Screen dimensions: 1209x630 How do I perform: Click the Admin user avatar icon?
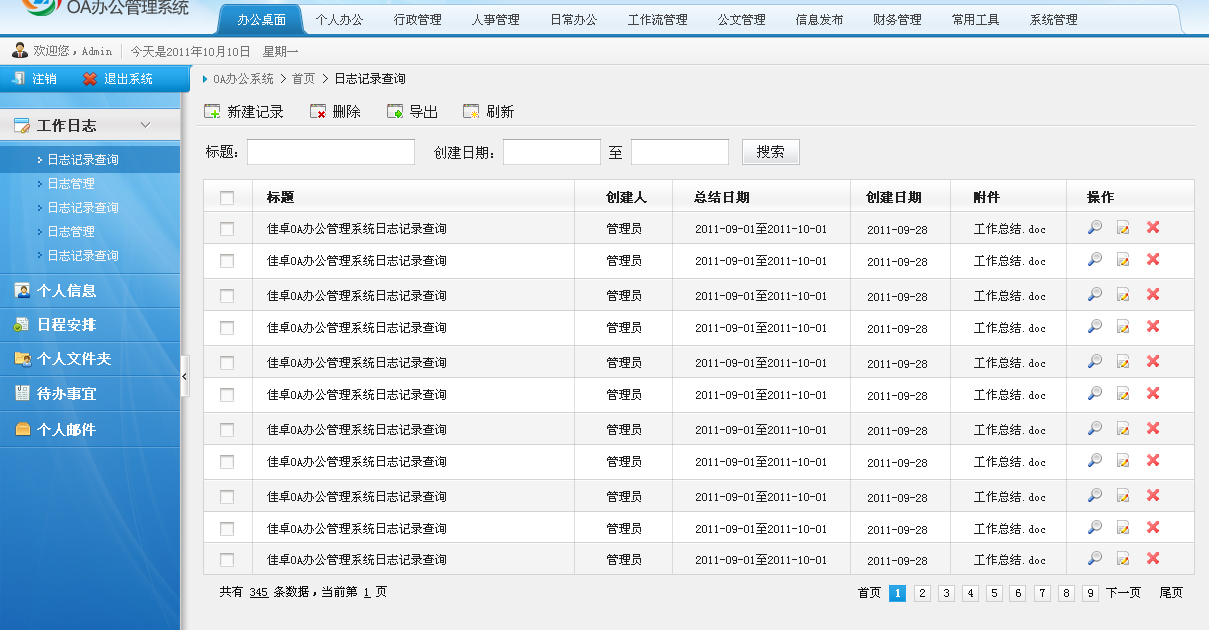(20, 50)
